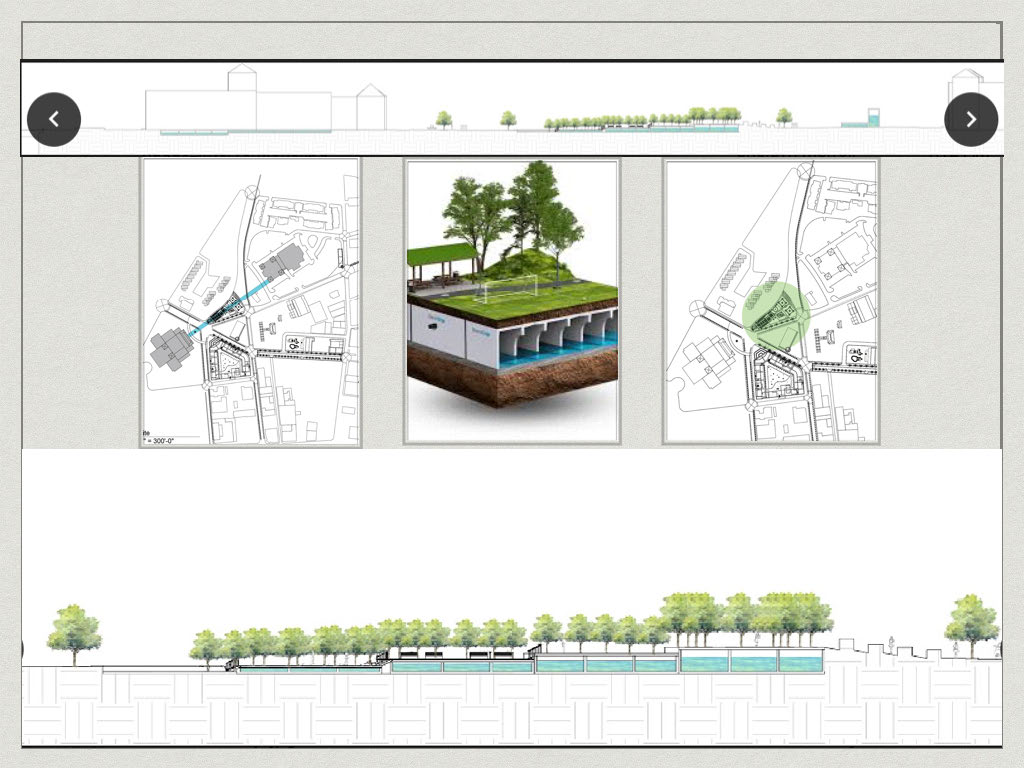Click the large building outline in elevation
1024x768 pixels.
237,108
